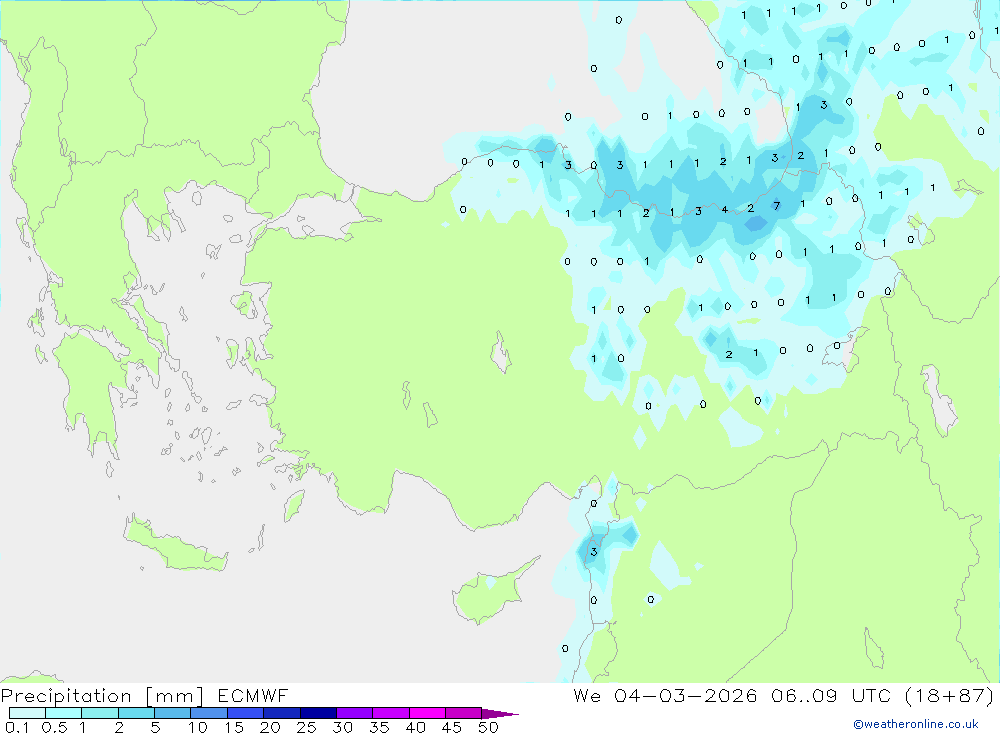1000x733 pixels.
Task: Pick the 10–15 mm legend color swatch
Action: (x=209, y=713)
